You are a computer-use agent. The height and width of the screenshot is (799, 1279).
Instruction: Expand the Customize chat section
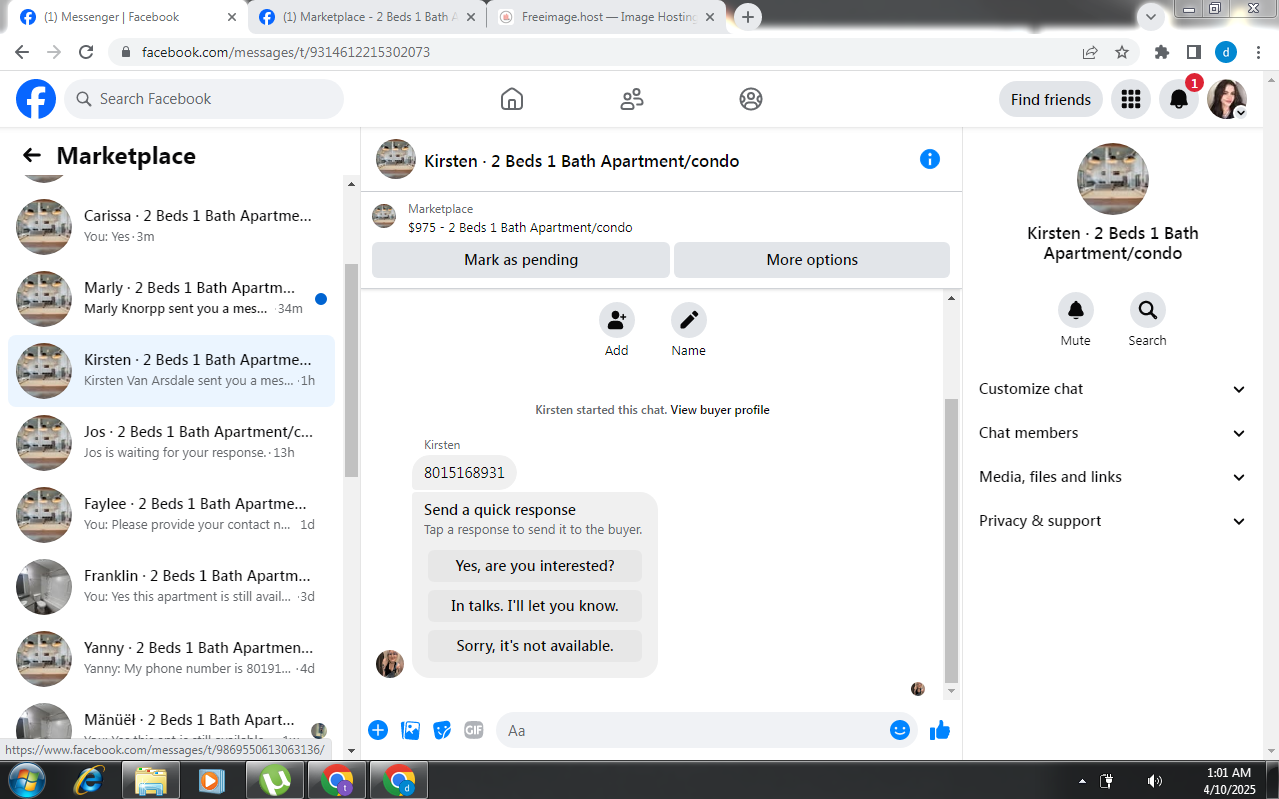[x=1111, y=389]
